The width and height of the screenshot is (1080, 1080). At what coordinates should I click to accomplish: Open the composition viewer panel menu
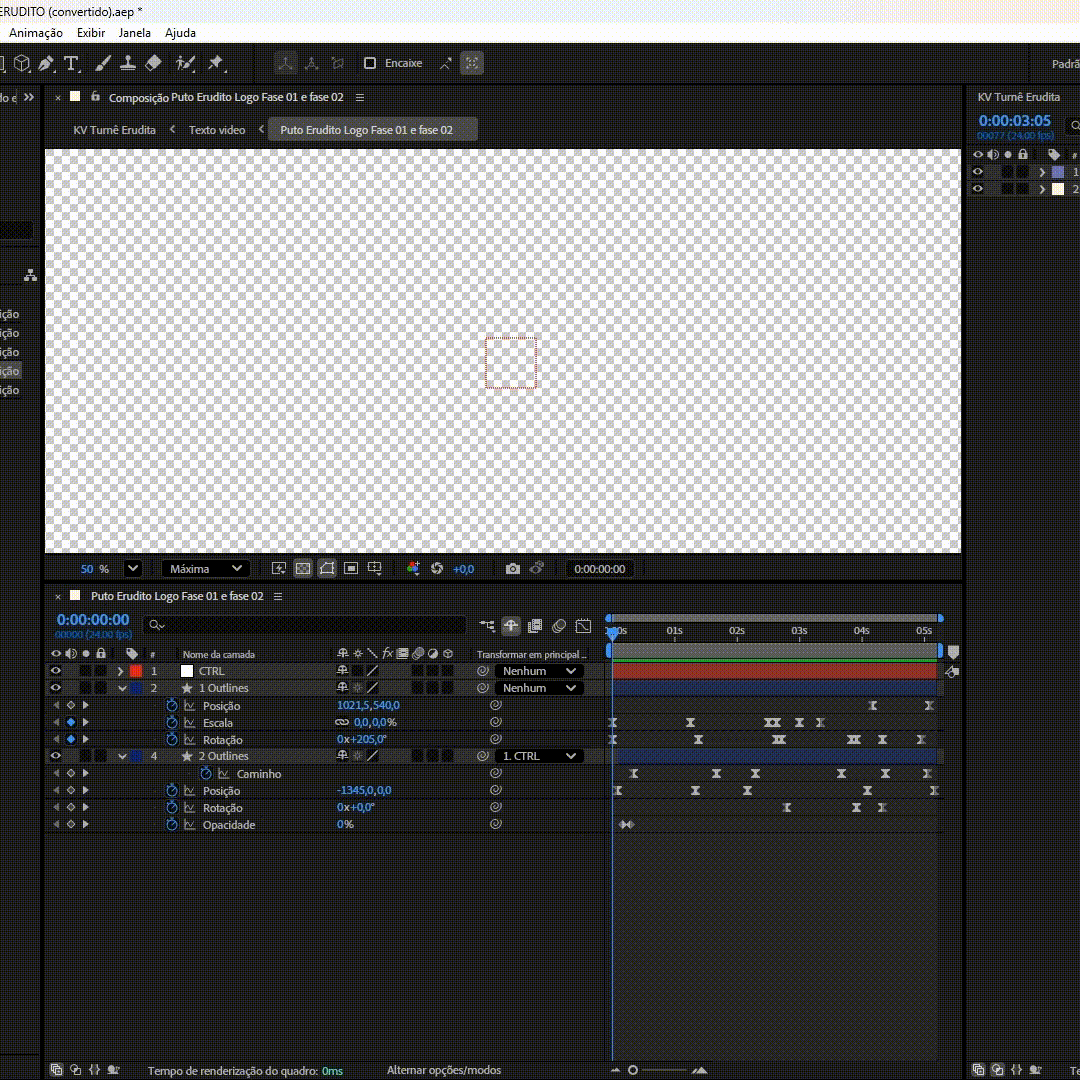pos(360,98)
